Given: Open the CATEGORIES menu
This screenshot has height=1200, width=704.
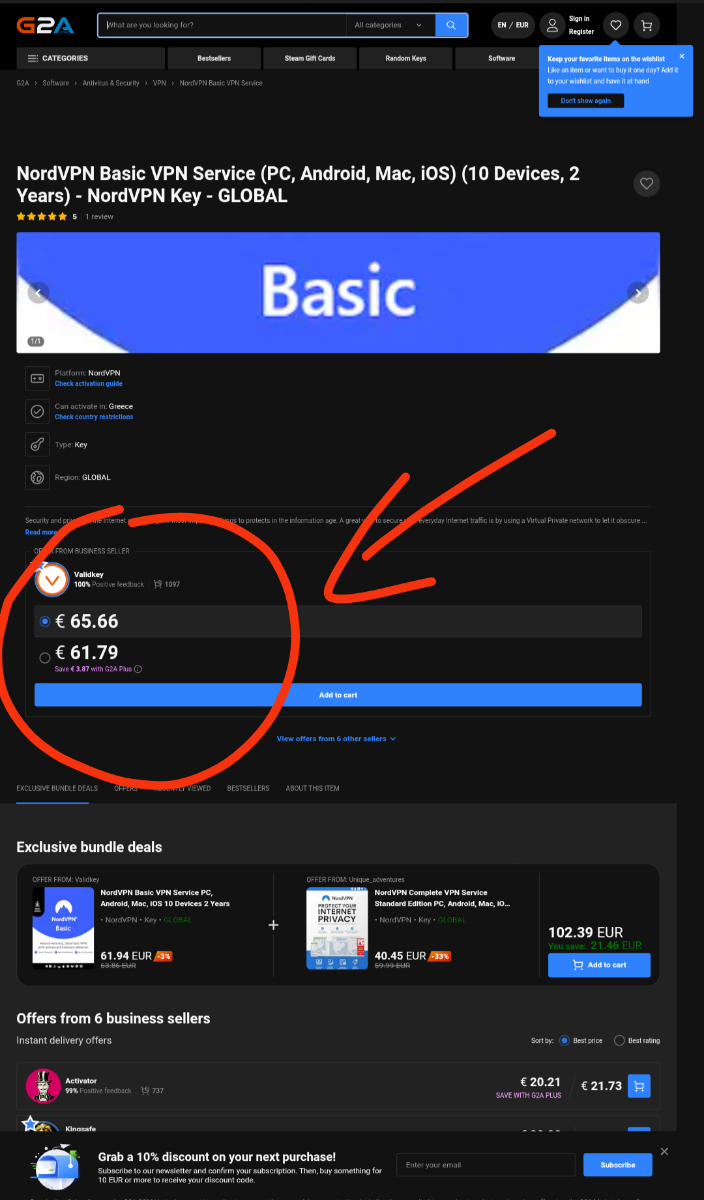Looking at the screenshot, I should [91, 58].
